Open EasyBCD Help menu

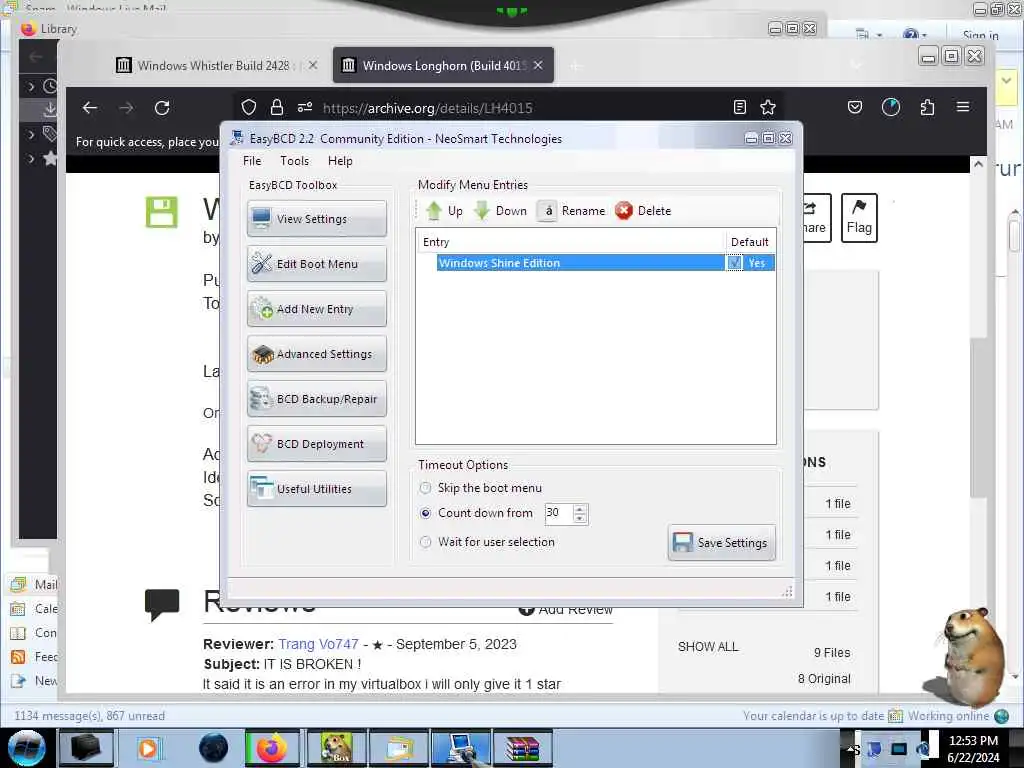pos(340,161)
